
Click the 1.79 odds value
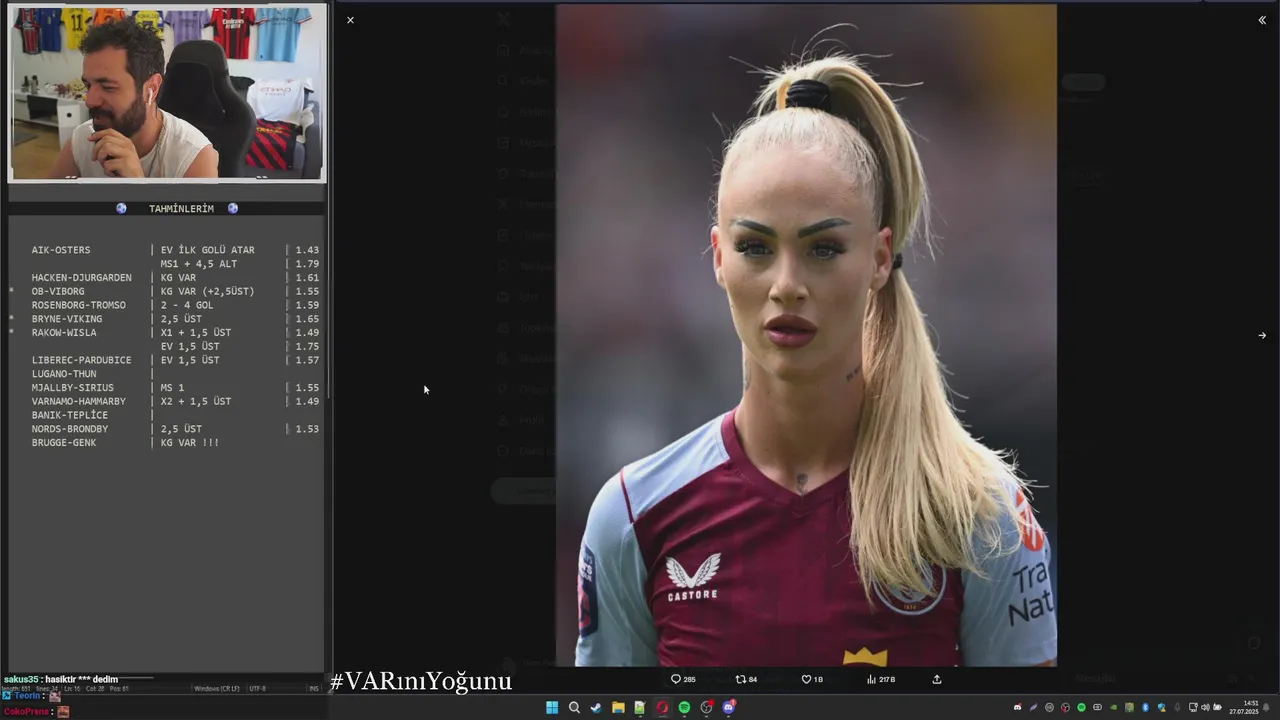pyautogui.click(x=307, y=264)
